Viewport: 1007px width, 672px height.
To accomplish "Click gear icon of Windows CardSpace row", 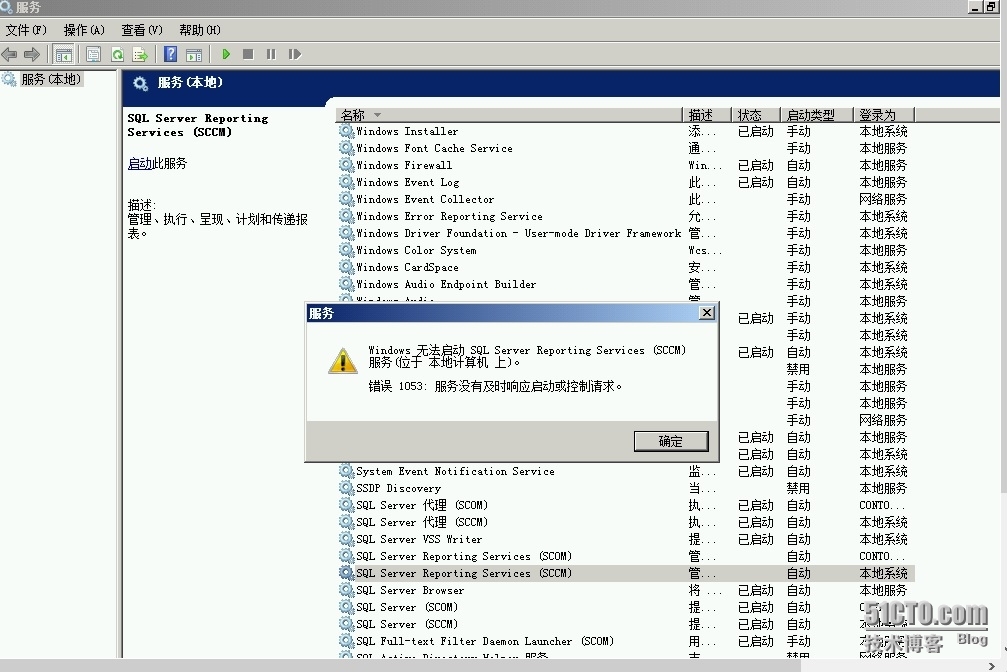I will coord(347,267).
